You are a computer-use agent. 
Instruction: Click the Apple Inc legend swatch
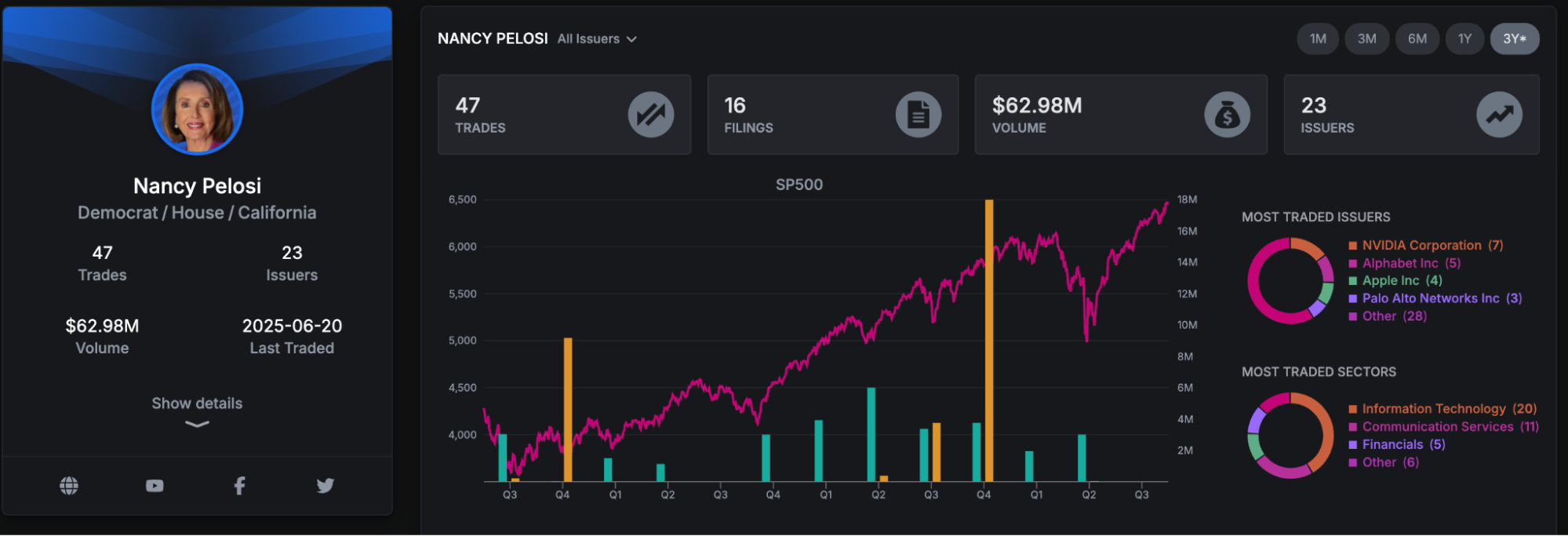point(1353,281)
